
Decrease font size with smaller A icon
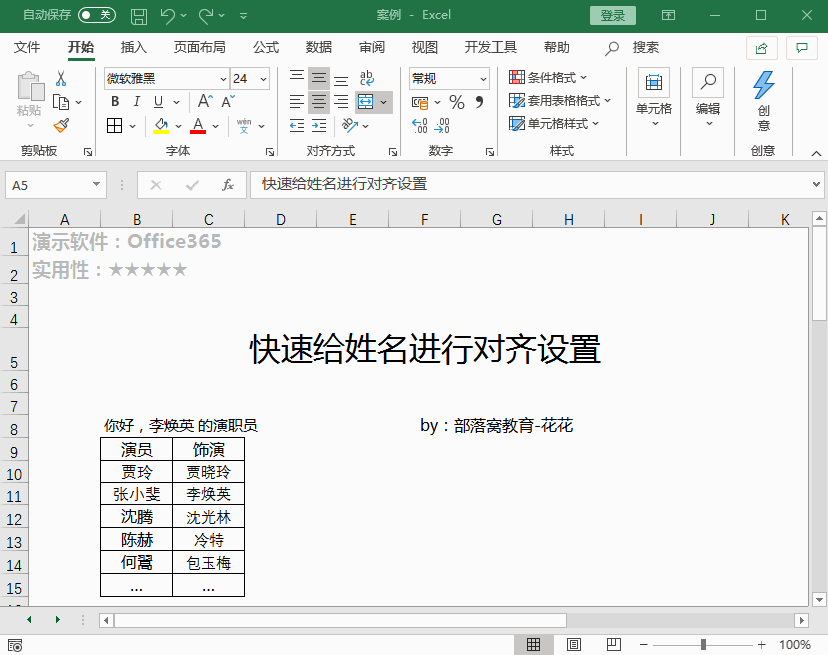[228, 101]
